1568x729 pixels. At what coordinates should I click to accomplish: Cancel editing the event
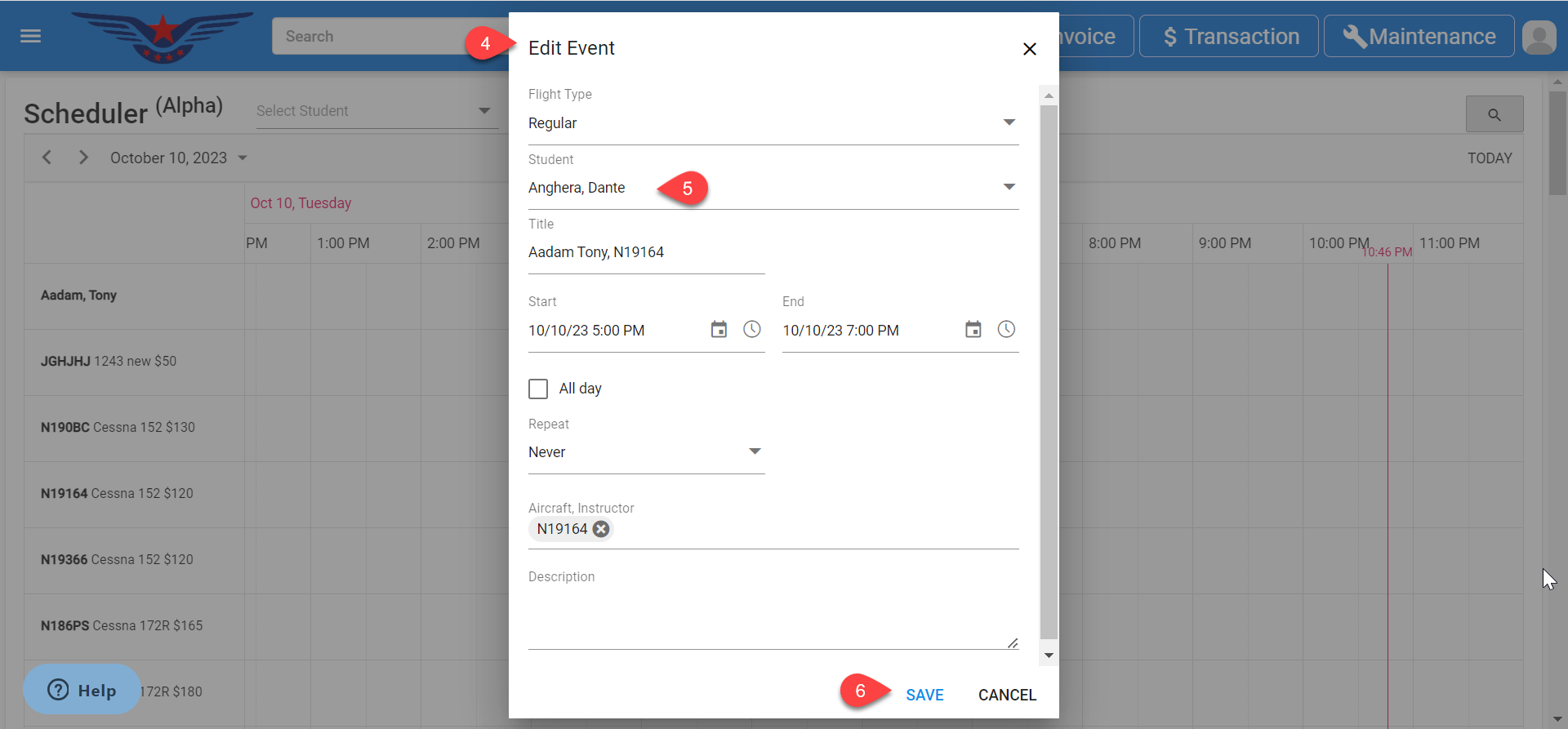1007,695
